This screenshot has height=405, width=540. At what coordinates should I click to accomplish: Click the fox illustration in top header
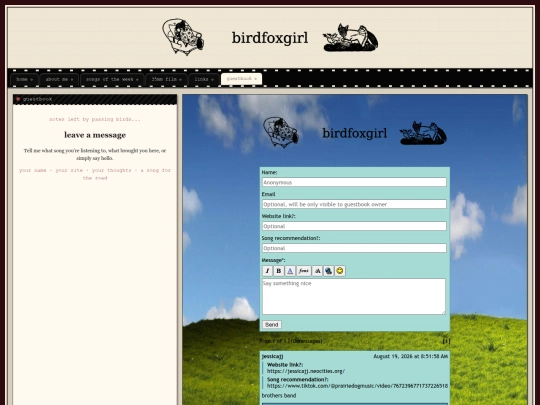coord(350,38)
